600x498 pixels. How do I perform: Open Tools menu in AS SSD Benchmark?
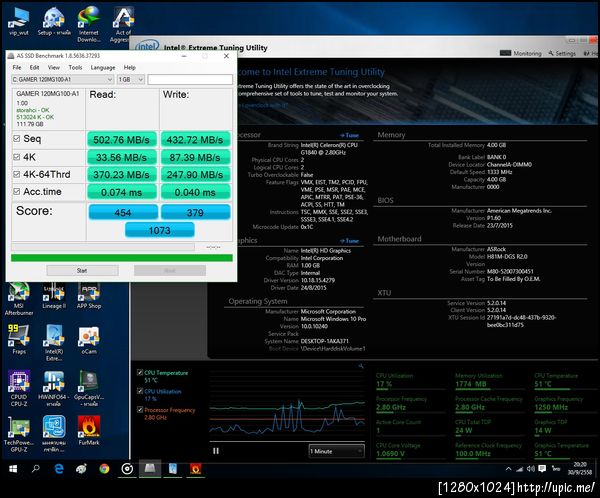[x=75, y=67]
